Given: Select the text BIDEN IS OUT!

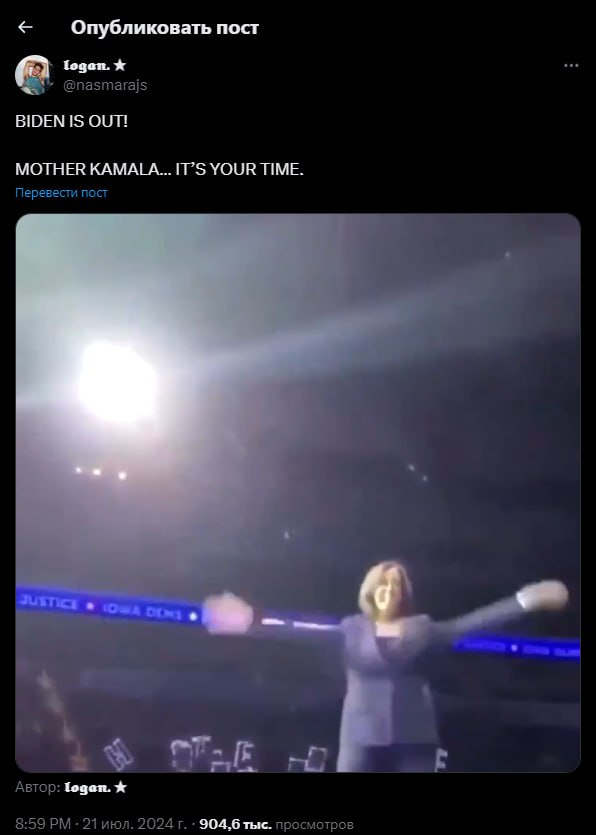Looking at the screenshot, I should click(71, 121).
